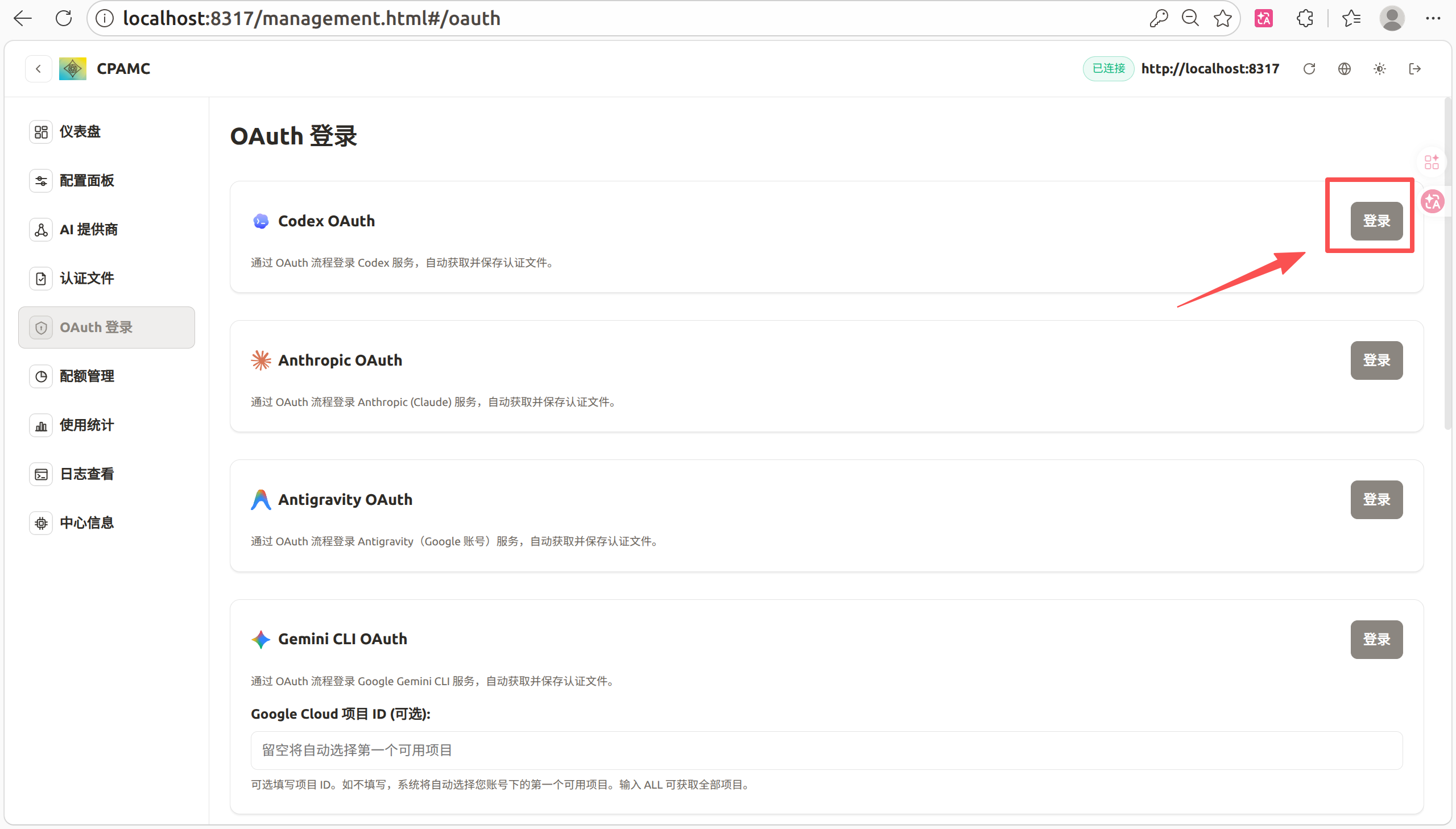
Task: Click 登录 for Anthropic OAuth
Action: click(x=1376, y=360)
